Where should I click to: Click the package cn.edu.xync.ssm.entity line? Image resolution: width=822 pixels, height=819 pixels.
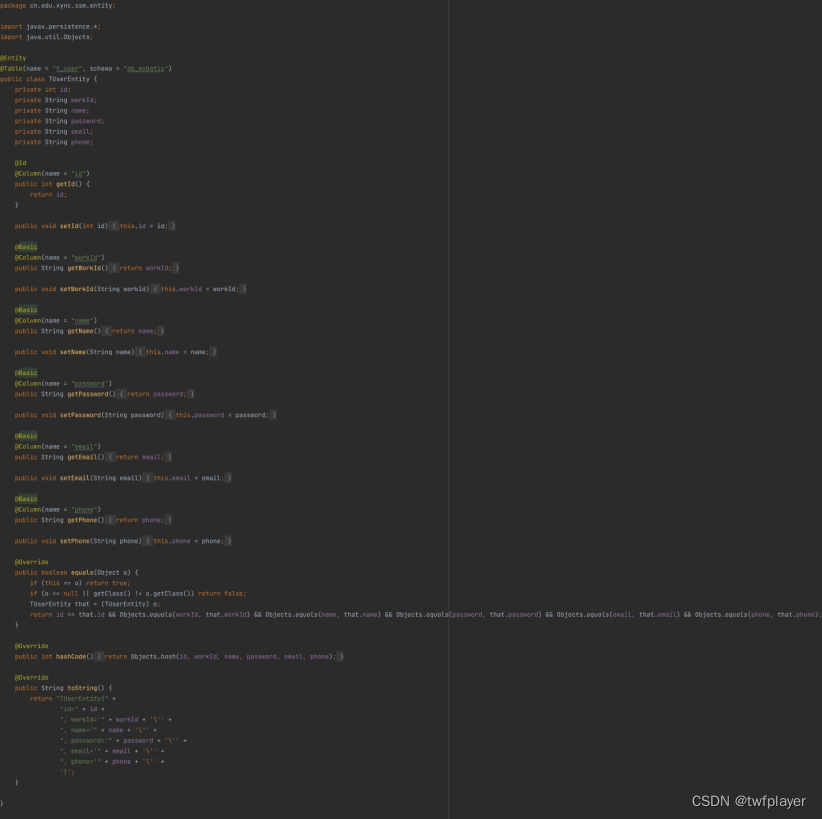click(x=58, y=5)
